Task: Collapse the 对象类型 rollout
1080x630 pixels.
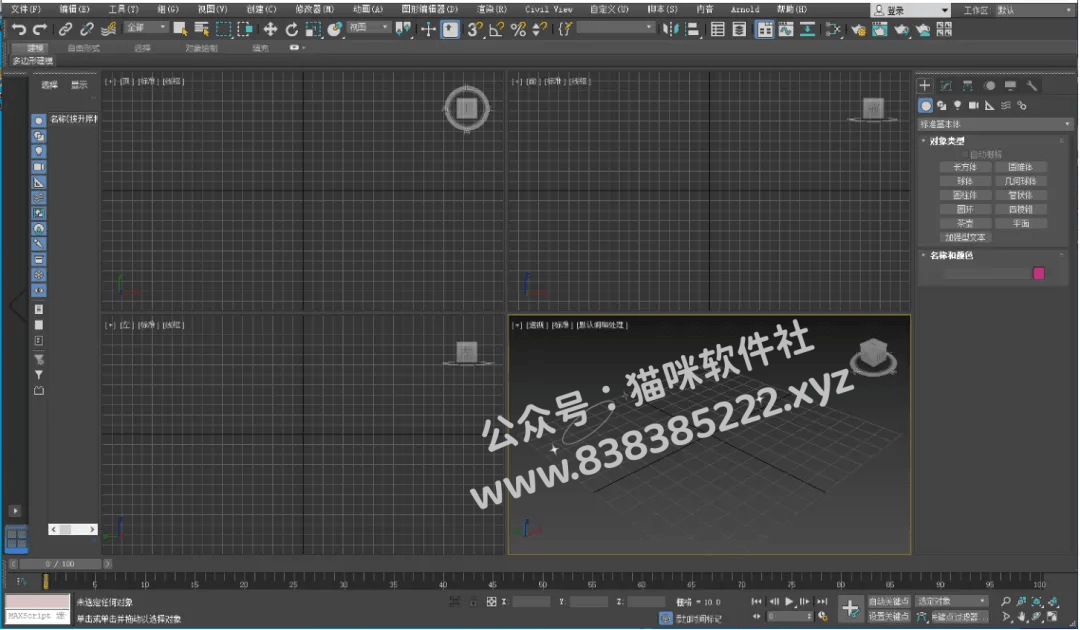Action: [x=946, y=140]
